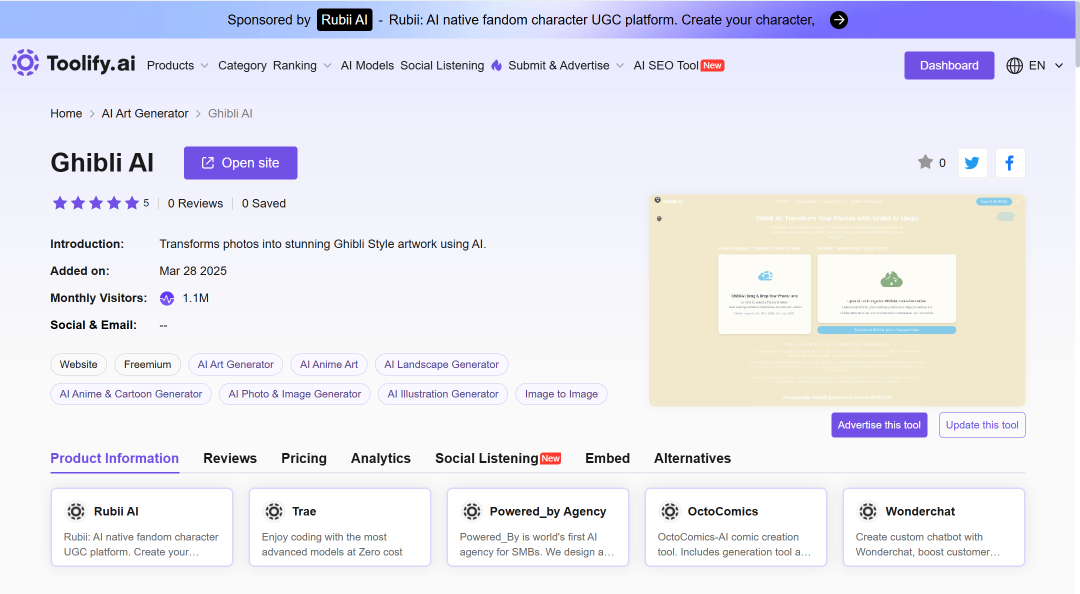Screen dimensions: 1080x594
Task: Select the AI Anime Art tag
Action: tap(329, 365)
